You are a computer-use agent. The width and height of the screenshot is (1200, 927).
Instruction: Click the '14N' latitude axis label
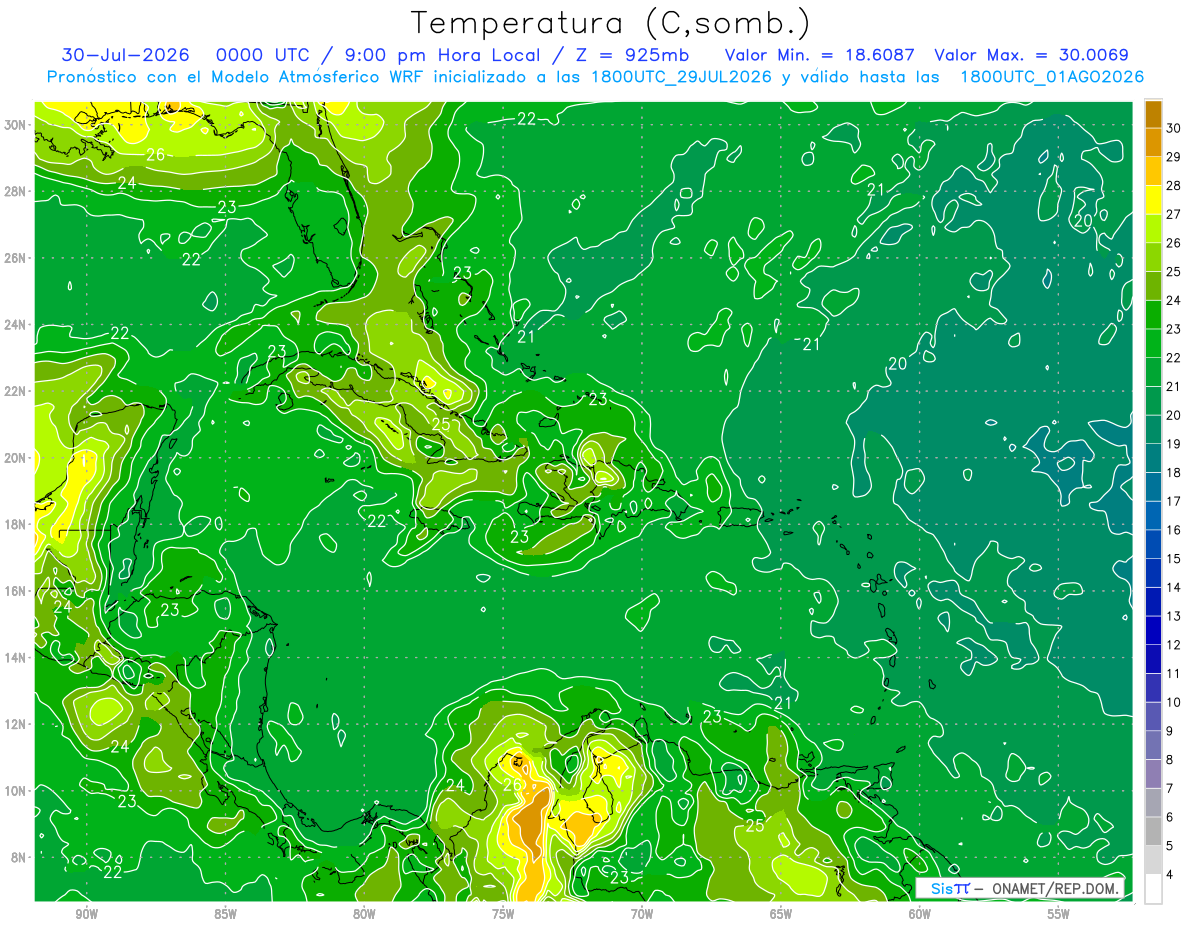16,657
